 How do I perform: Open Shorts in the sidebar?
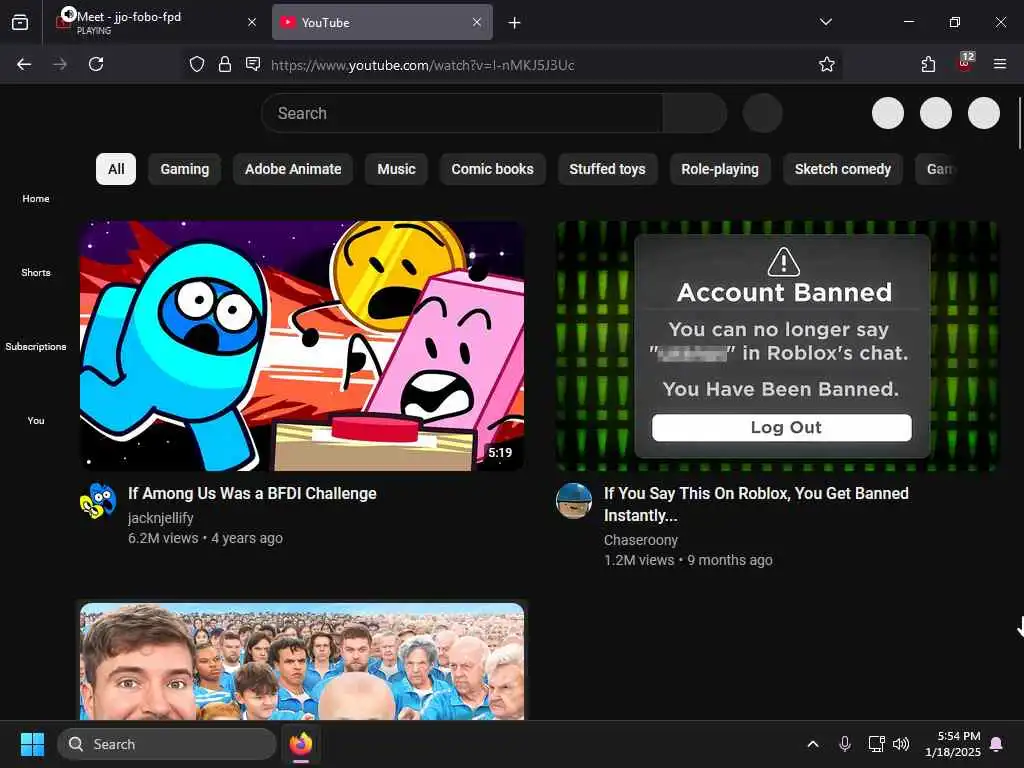[x=36, y=272]
